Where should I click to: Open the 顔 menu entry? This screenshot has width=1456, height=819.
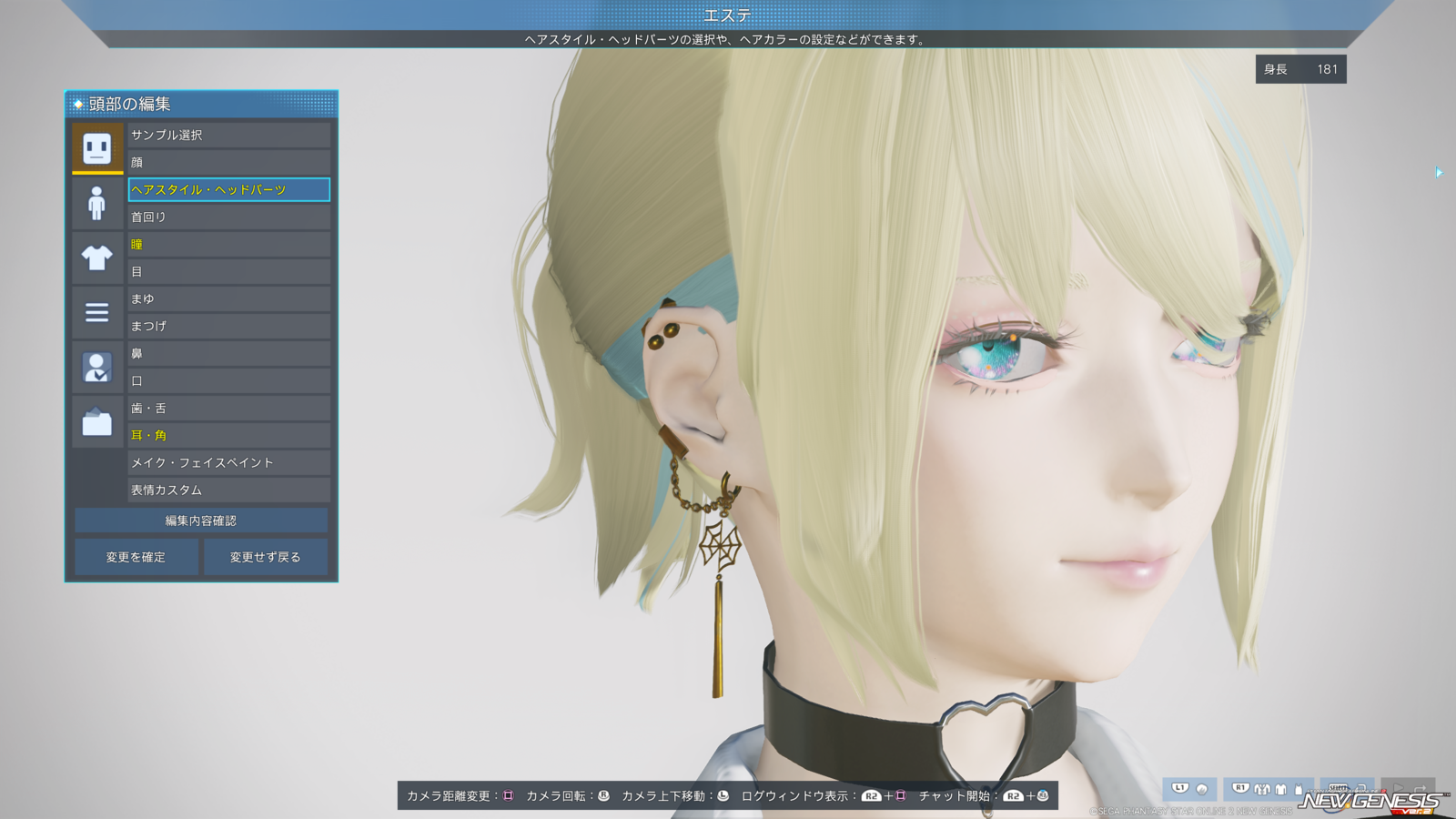pyautogui.click(x=228, y=162)
